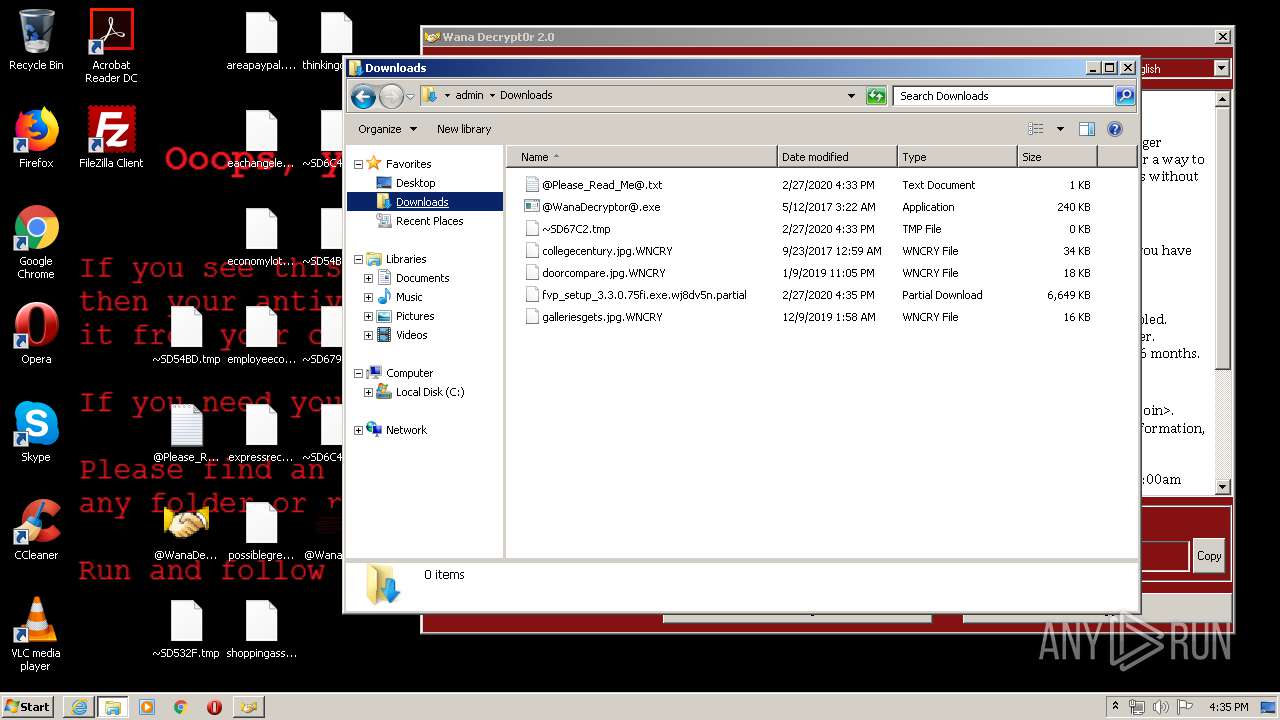1280x720 pixels.
Task: Click scrollbar down arrow in Wana Decrypt0r
Action: (x=1222, y=487)
